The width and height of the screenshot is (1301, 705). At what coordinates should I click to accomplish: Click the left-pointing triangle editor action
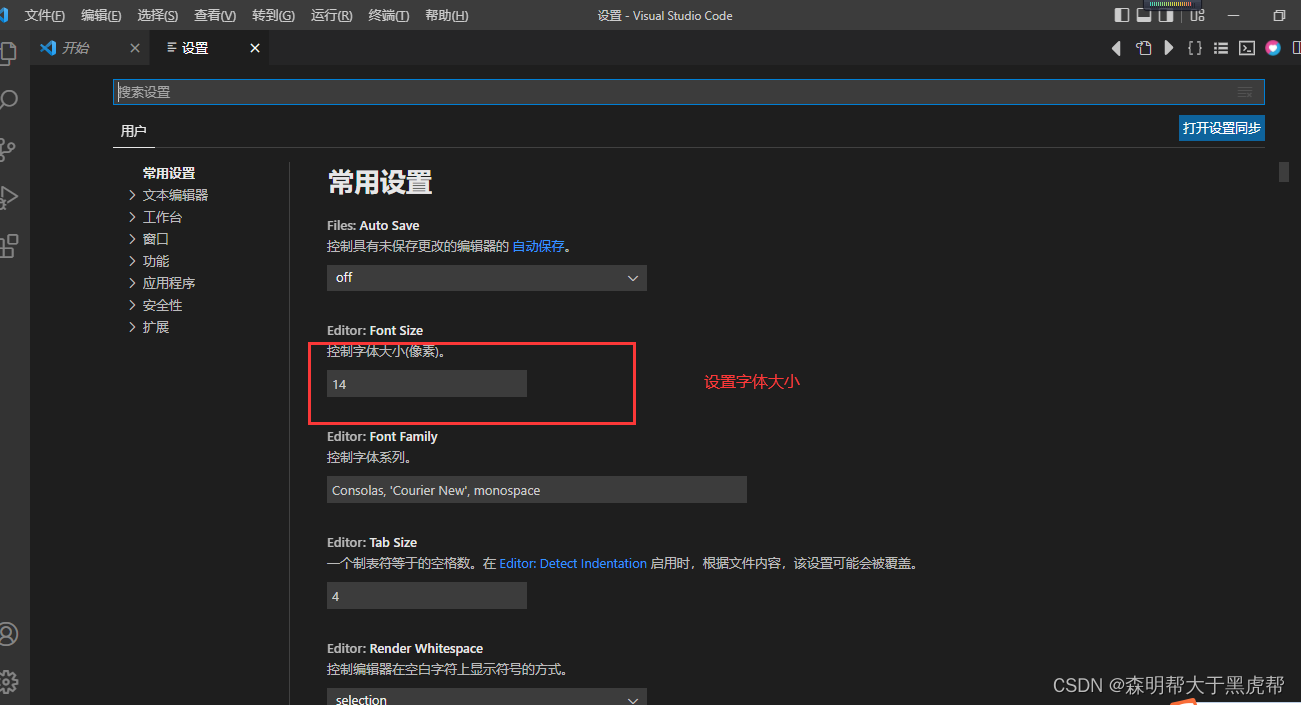click(1117, 48)
